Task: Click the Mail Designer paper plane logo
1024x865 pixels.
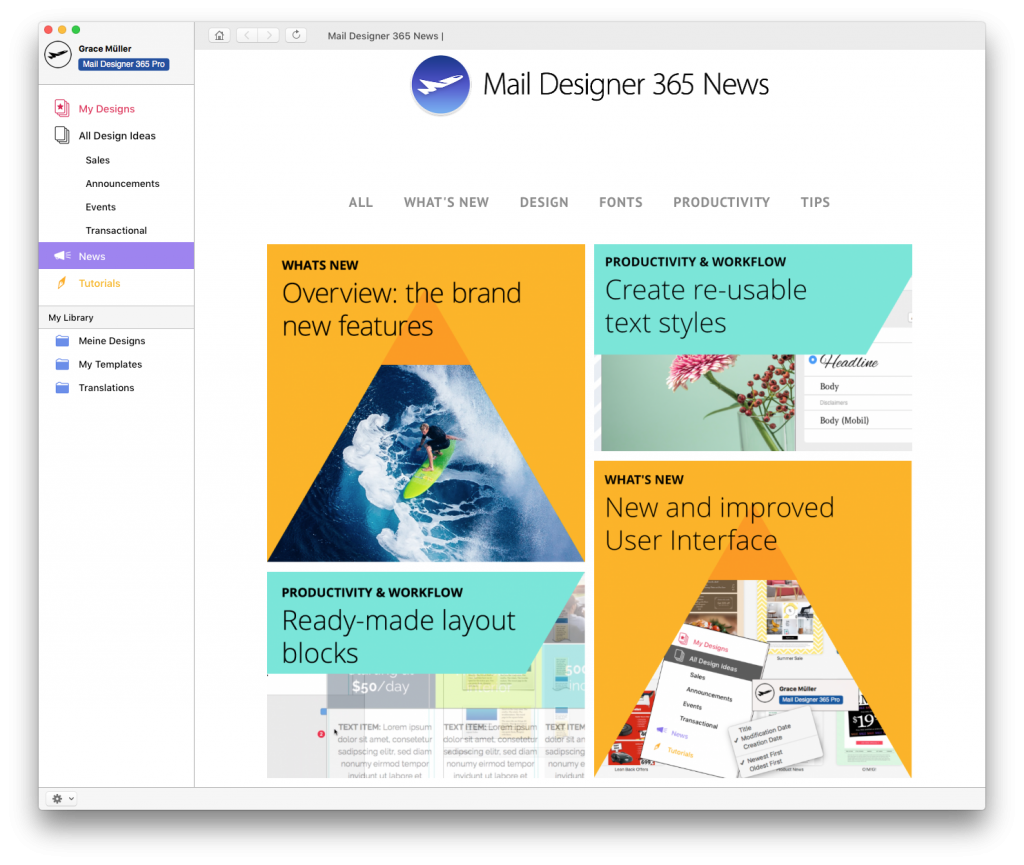Action: point(440,85)
